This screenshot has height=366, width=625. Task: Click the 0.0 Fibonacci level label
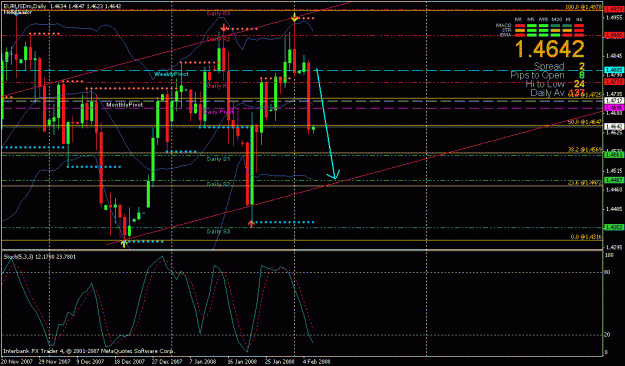coord(586,237)
